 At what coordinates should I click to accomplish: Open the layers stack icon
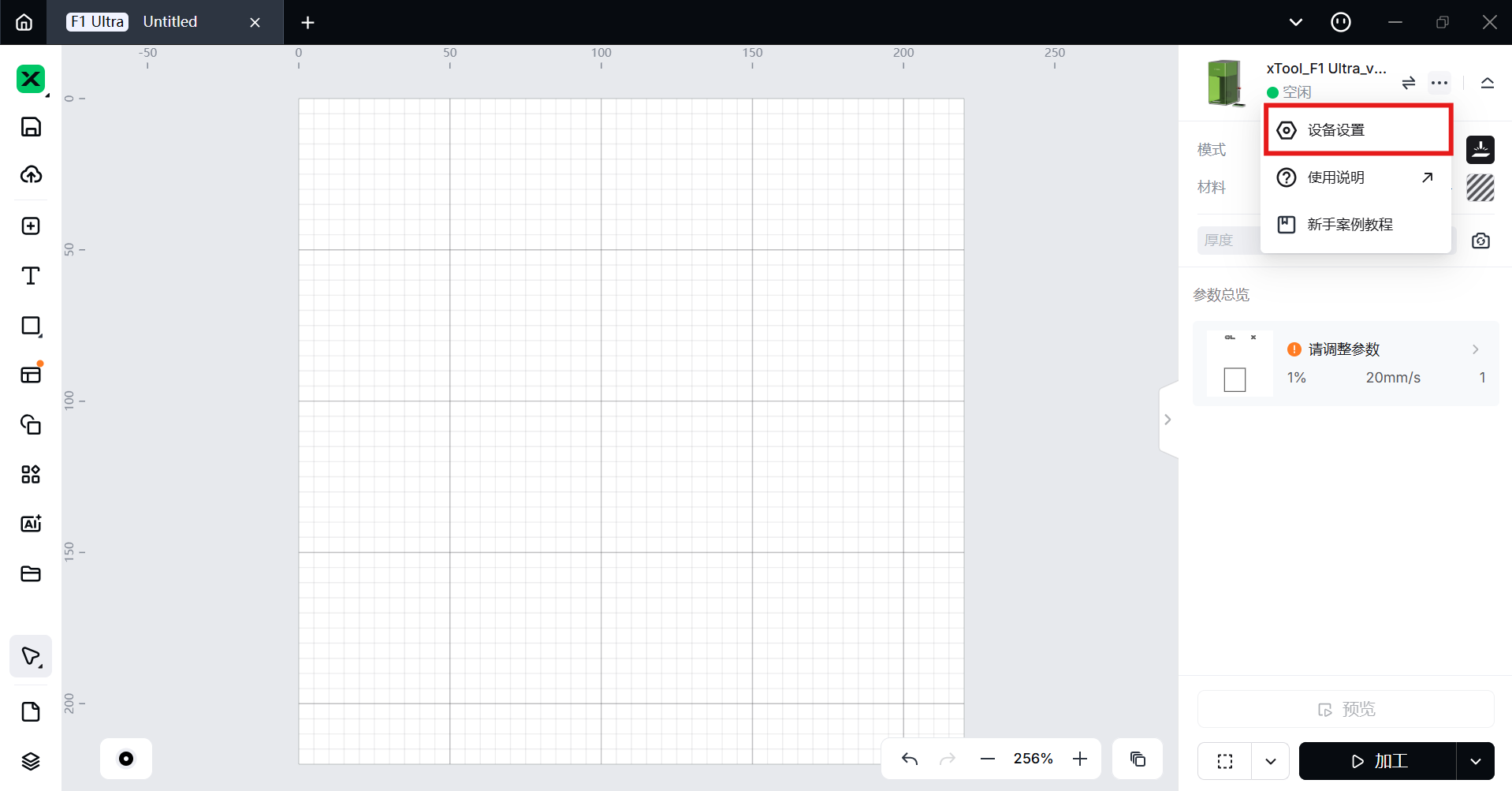point(31,761)
